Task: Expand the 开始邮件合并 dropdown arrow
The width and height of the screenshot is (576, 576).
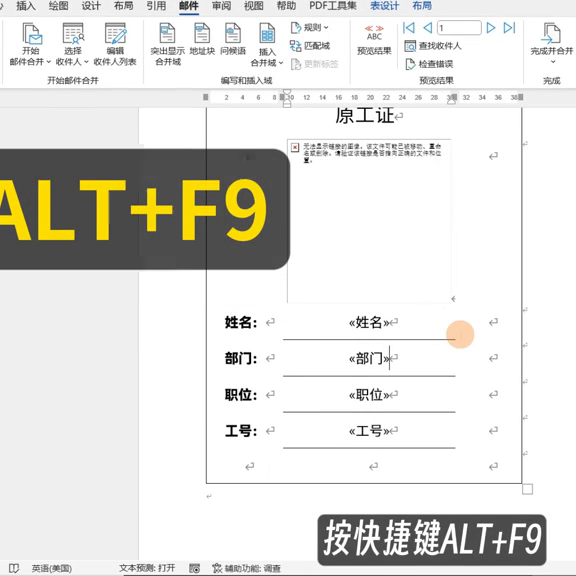Action: [48, 62]
